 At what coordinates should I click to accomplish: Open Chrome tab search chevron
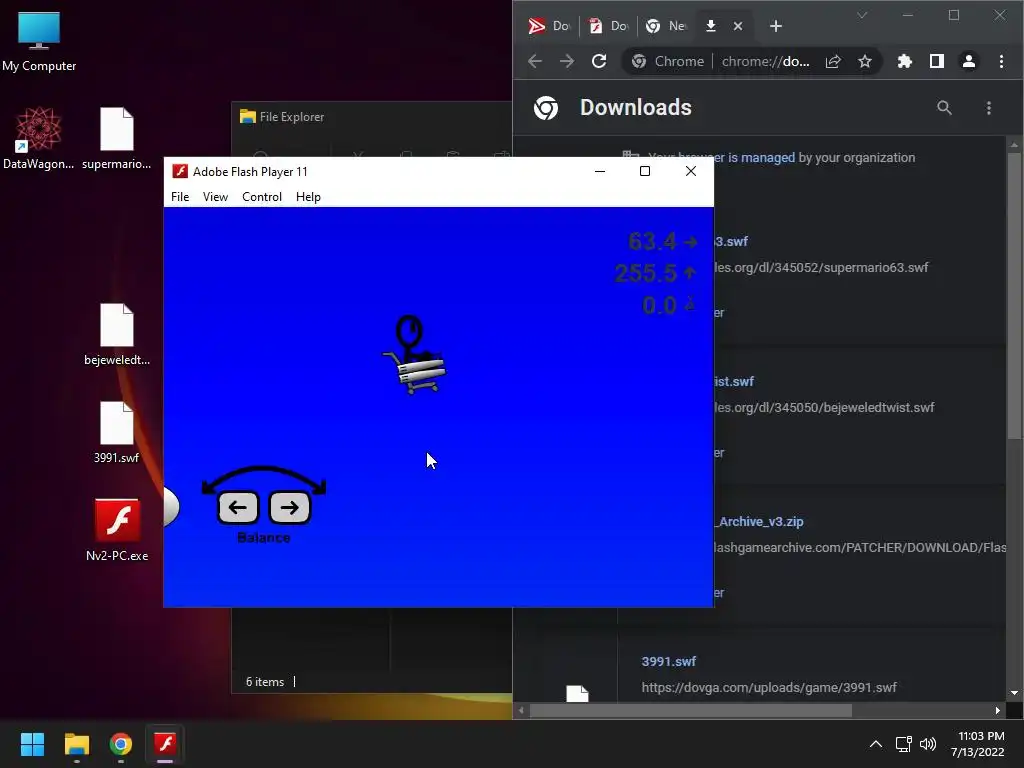(x=862, y=16)
